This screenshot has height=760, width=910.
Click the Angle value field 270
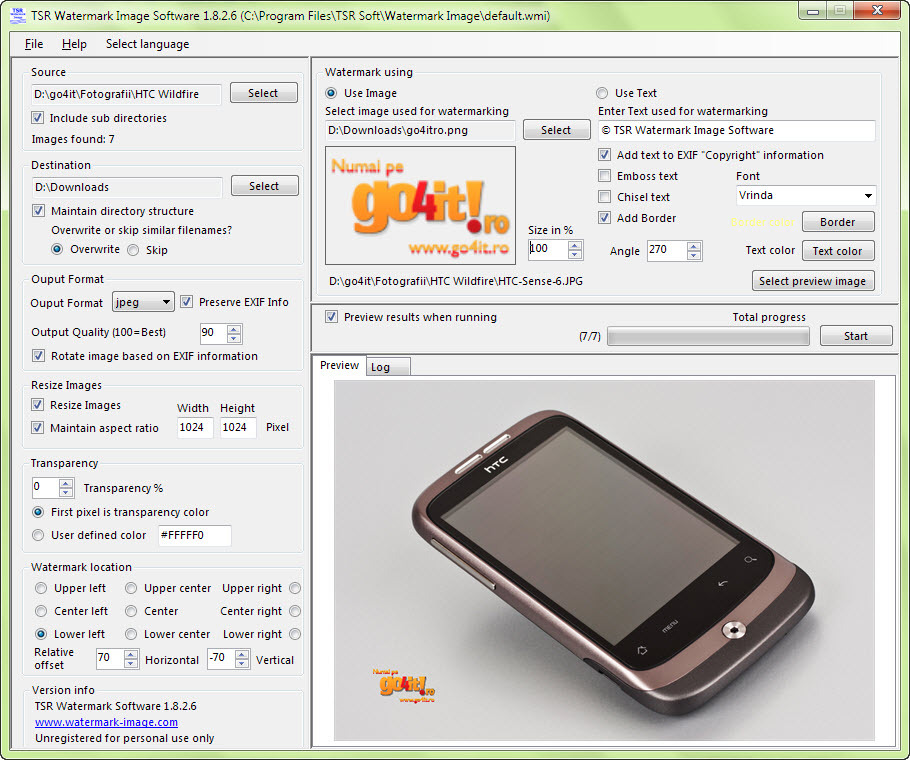click(x=667, y=250)
